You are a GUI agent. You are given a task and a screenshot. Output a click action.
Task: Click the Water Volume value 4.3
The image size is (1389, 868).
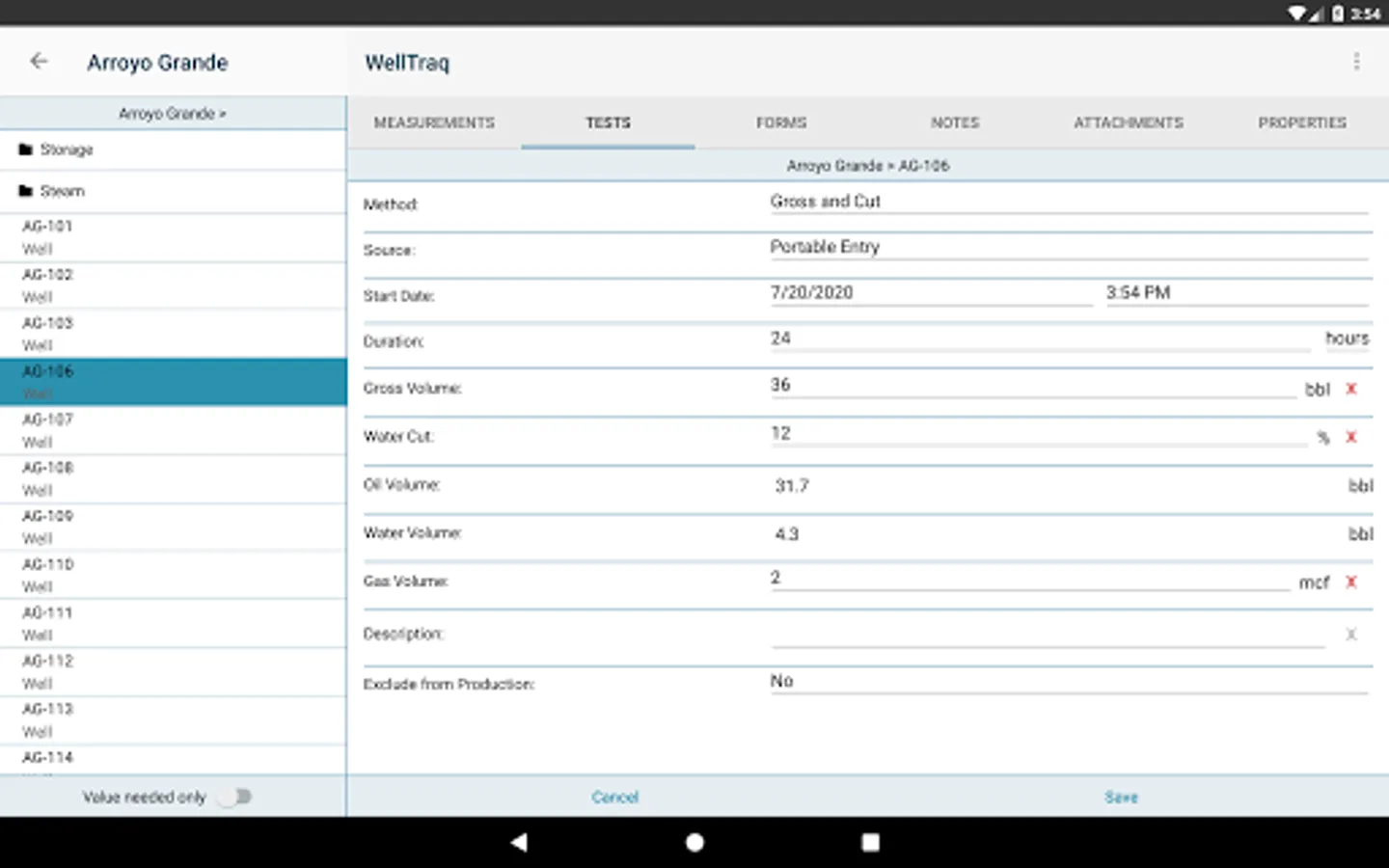(x=787, y=534)
